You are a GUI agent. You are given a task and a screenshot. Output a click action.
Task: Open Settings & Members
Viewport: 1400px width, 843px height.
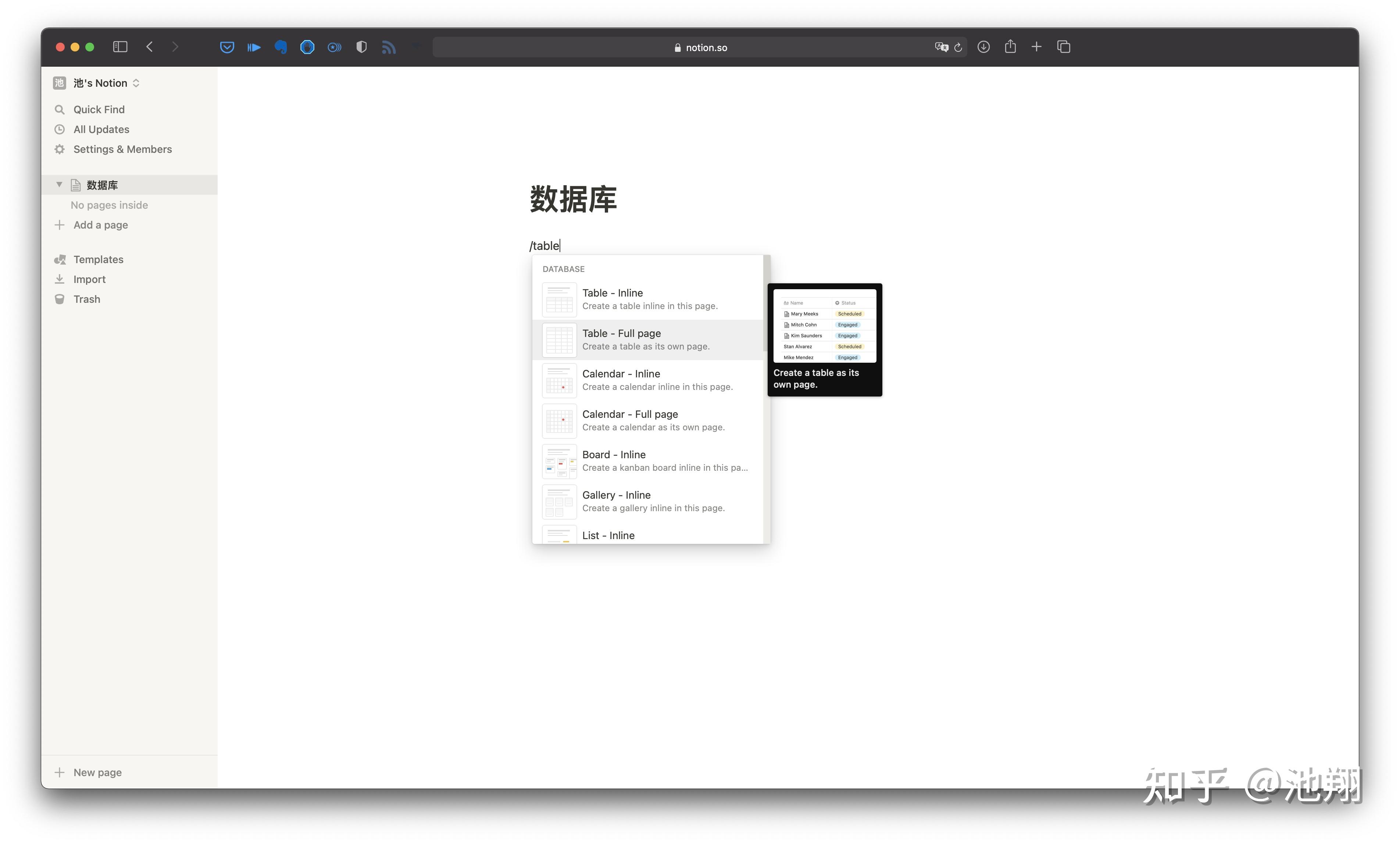(122, 149)
